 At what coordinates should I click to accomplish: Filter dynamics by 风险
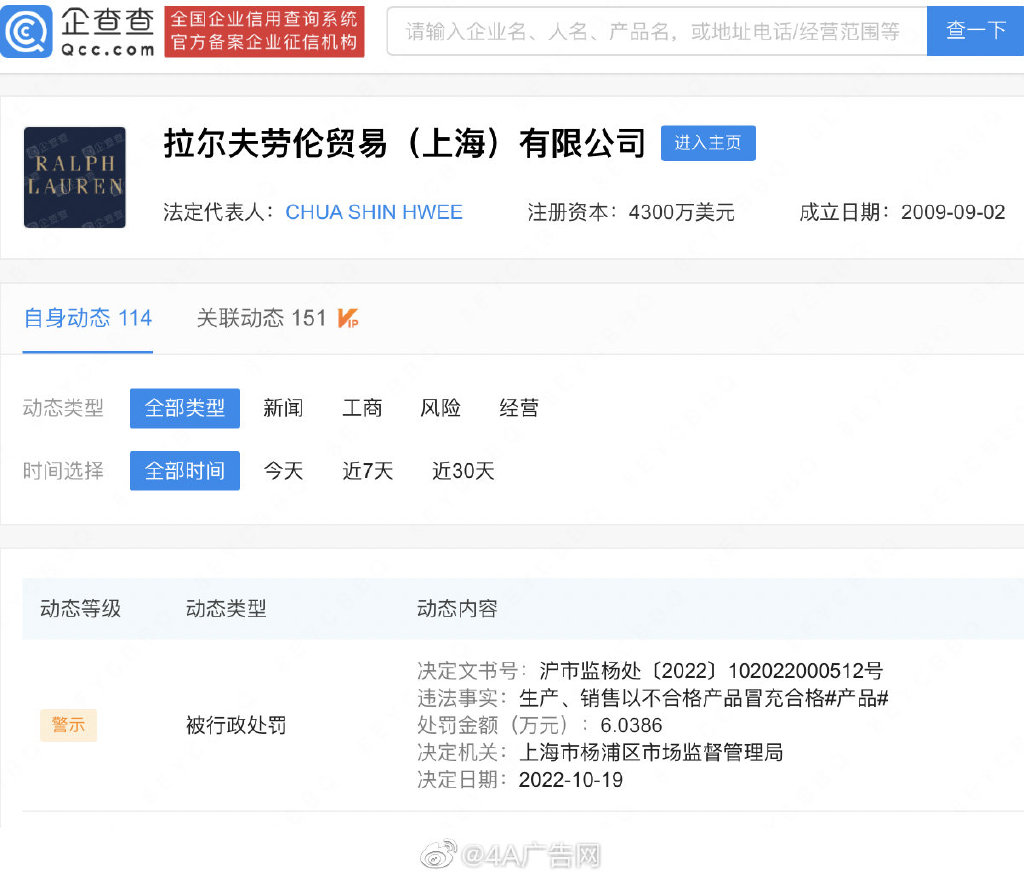(440, 408)
